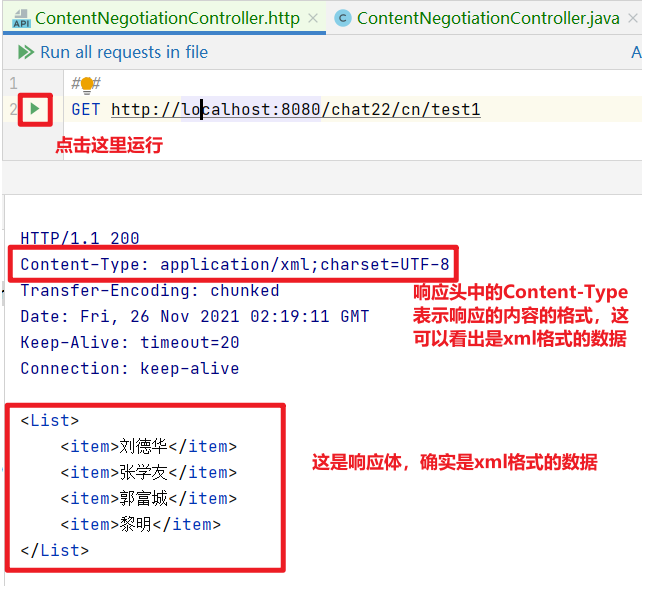
Task: Click the green run request gutter icon
Action: 35,108
